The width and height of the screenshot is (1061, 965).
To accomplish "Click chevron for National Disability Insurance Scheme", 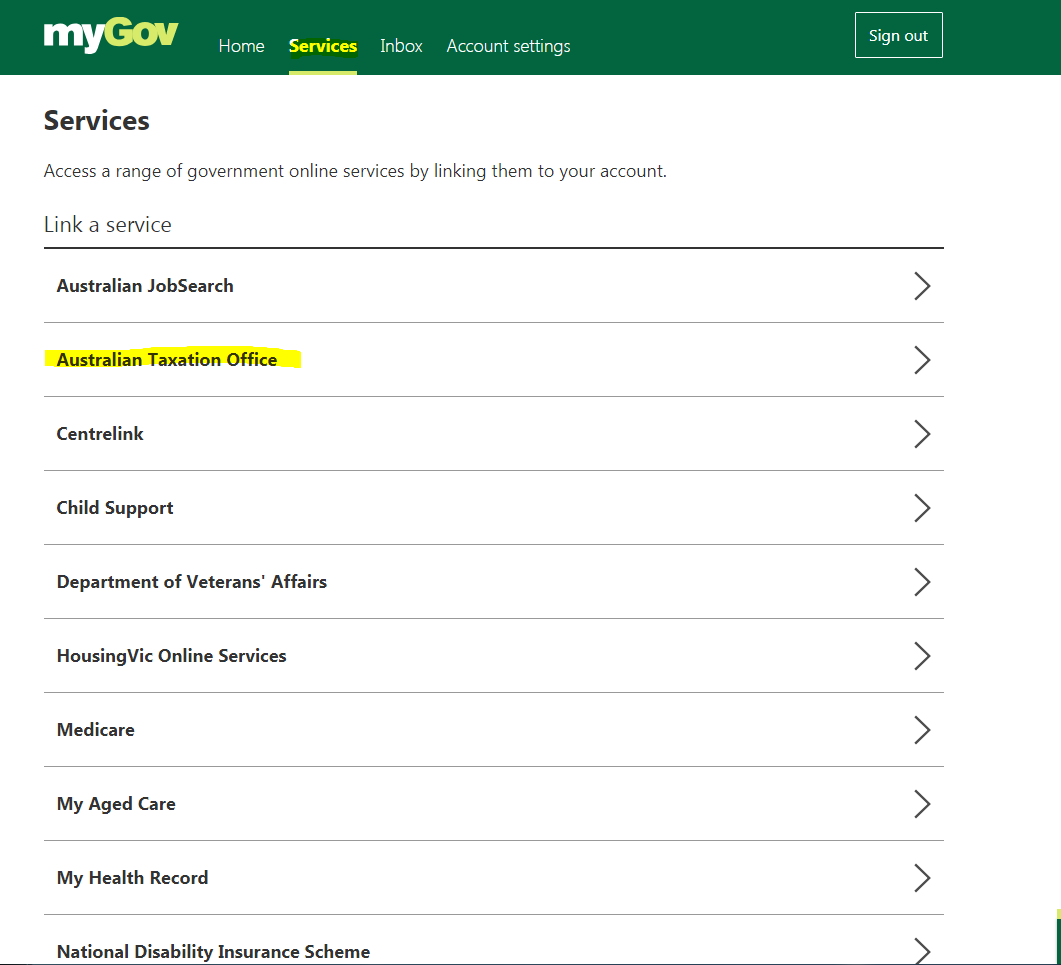I will 922,950.
